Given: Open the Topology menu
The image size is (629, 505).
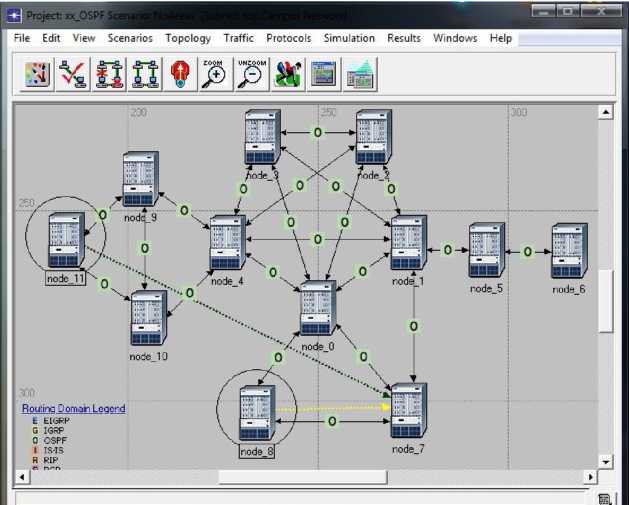Looking at the screenshot, I should click(x=188, y=38).
